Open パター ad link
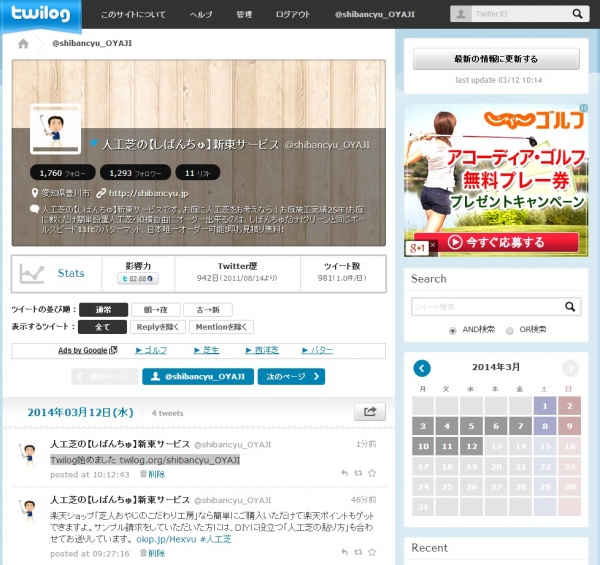 [x=317, y=350]
